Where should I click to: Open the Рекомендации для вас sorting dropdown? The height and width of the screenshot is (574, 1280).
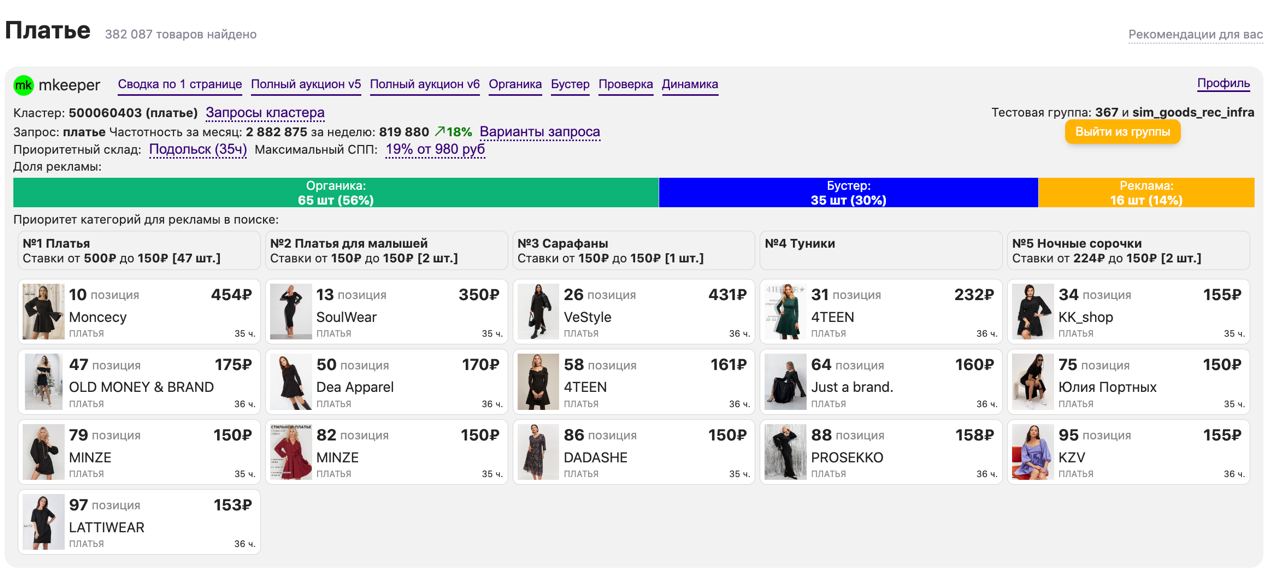[1195, 34]
